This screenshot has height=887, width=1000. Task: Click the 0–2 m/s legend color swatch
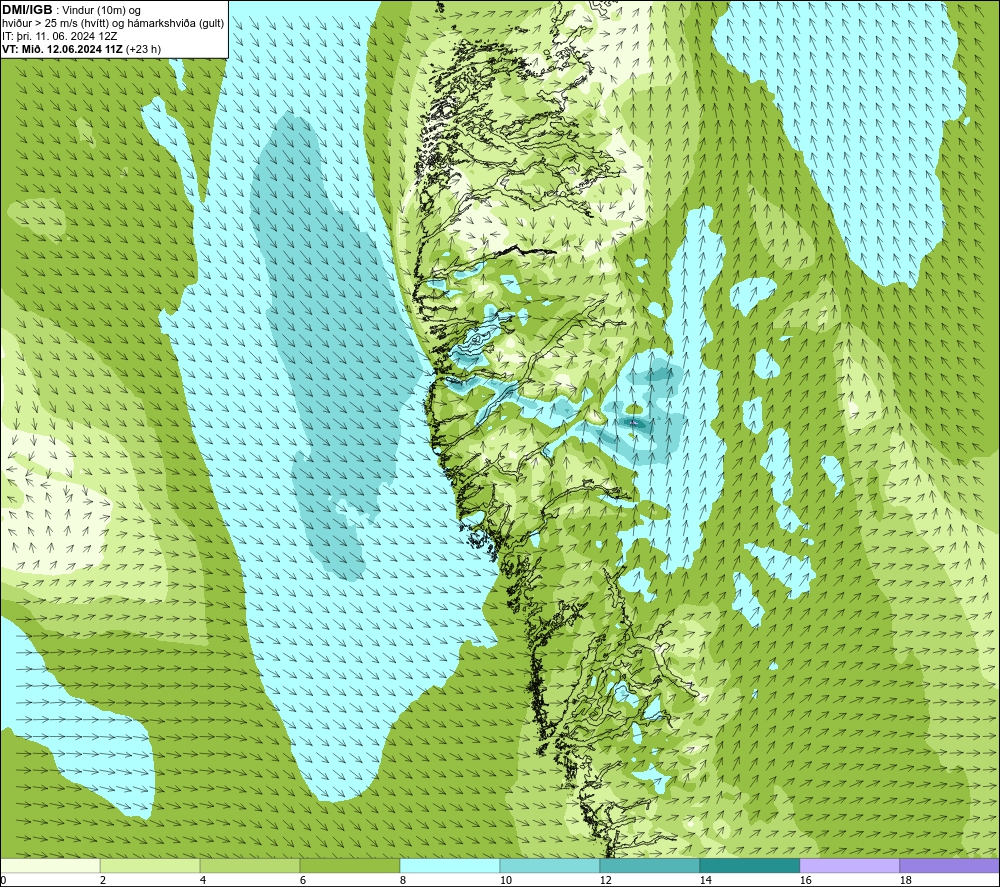coord(50,865)
